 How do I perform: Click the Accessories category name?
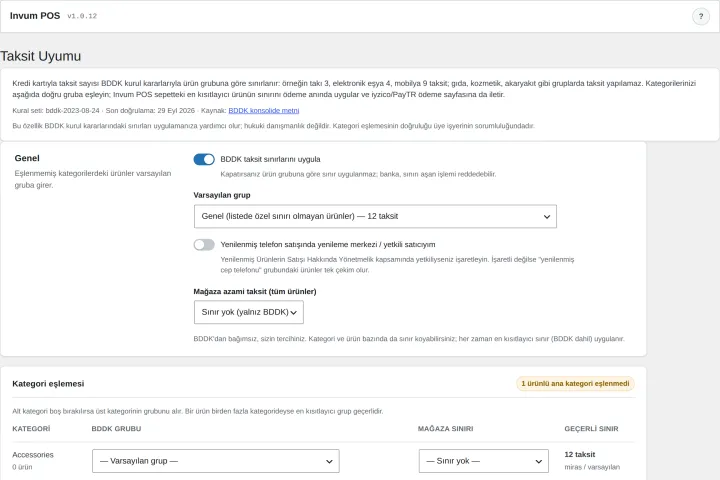point(33,455)
